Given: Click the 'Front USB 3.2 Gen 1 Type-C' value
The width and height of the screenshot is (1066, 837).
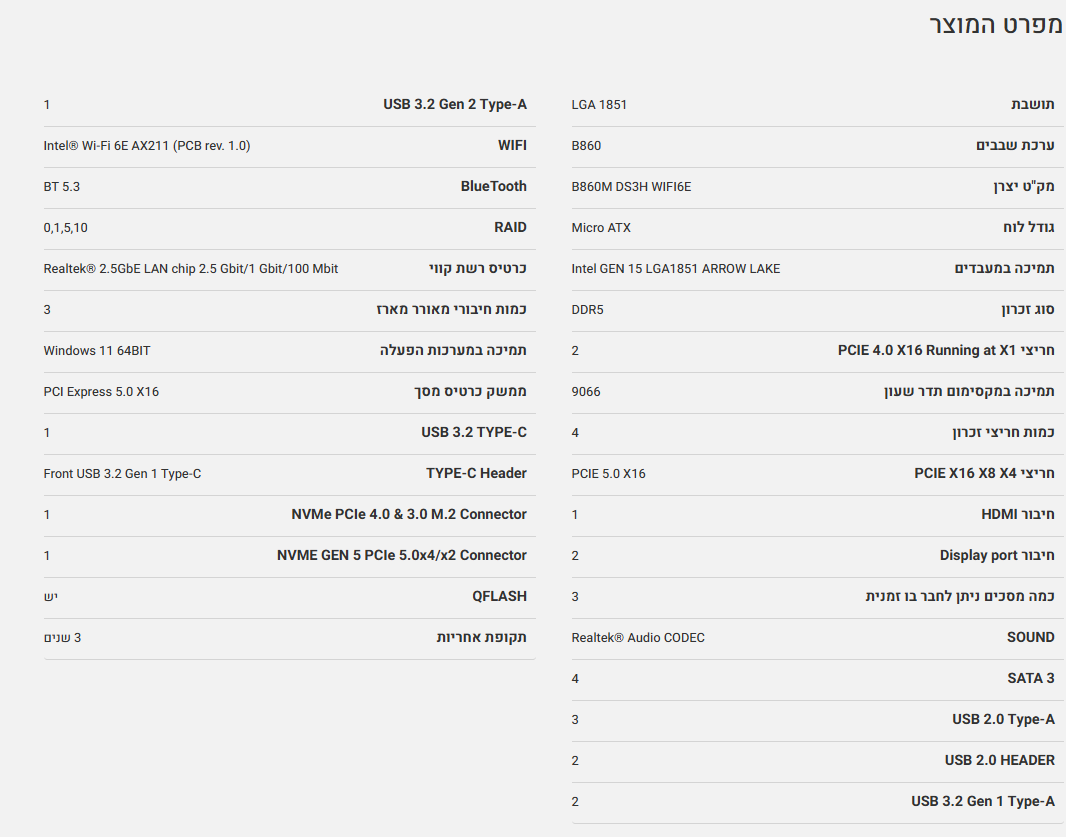Looking at the screenshot, I should click(x=122, y=474).
